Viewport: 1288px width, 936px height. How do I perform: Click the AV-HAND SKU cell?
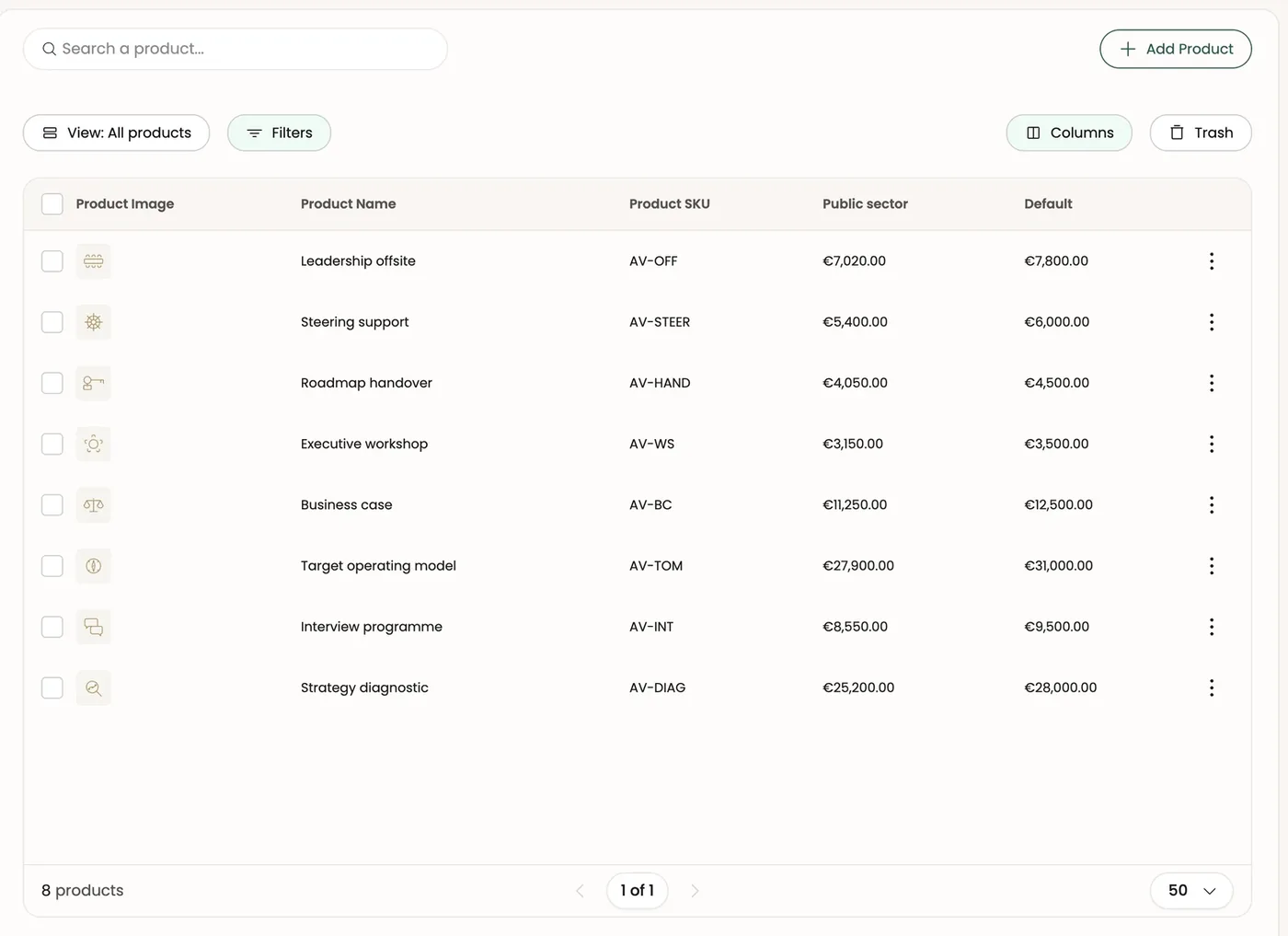(660, 383)
